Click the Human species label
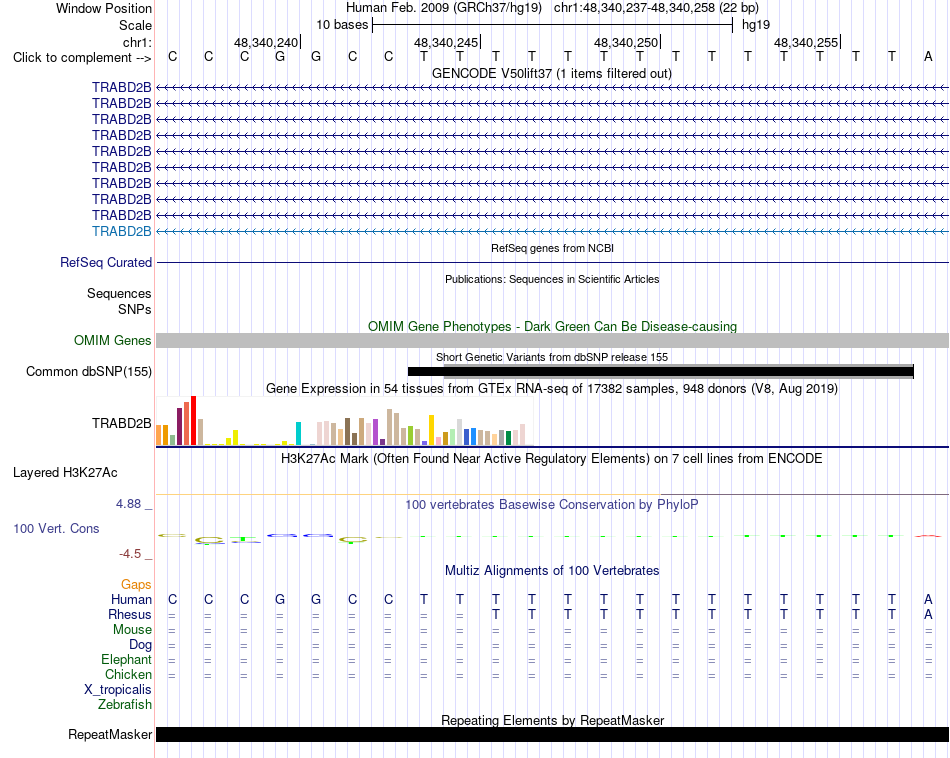950x758 pixels. pos(131,600)
